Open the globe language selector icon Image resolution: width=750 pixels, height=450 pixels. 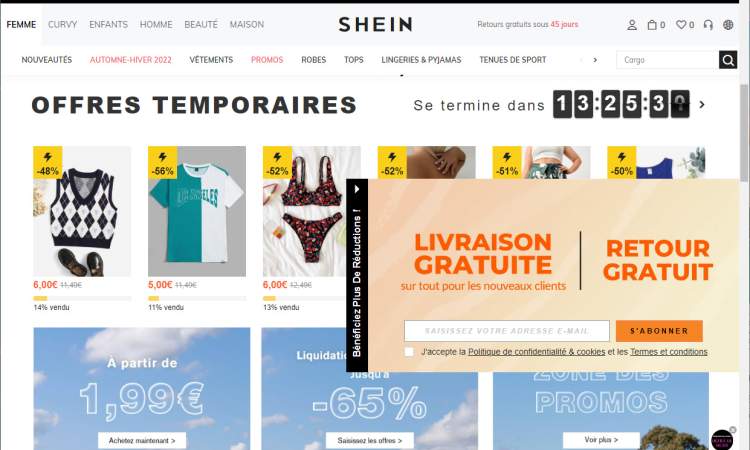728,25
